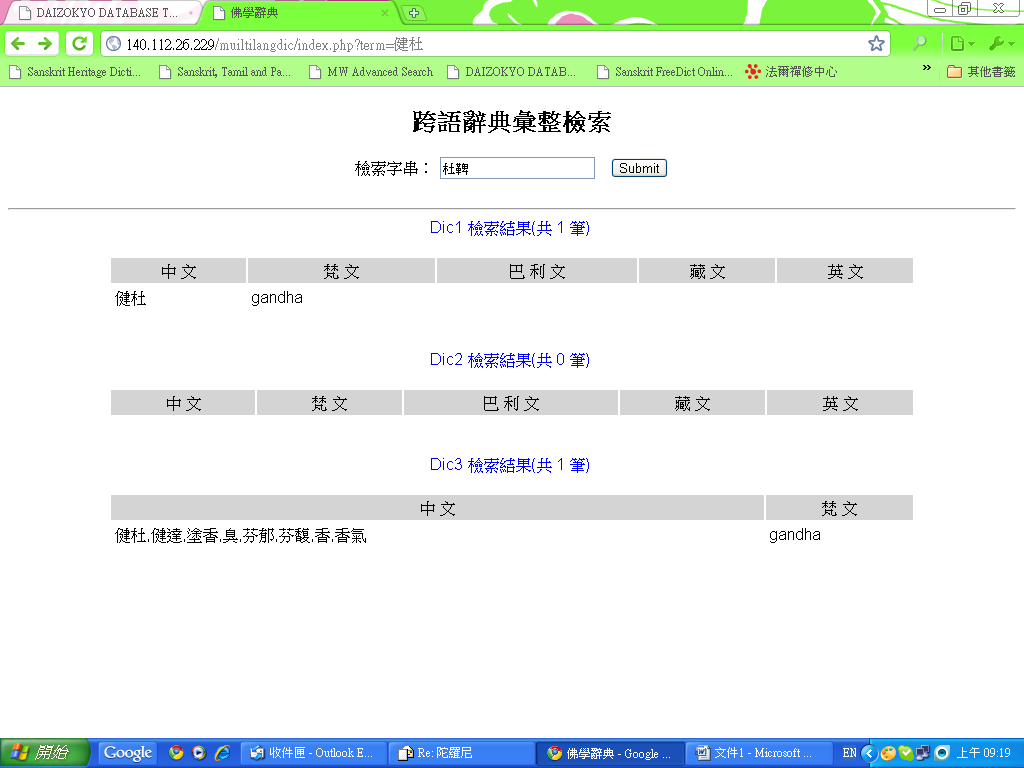
Task: Expand the hidden bookmarks chevron
Action: click(926, 69)
